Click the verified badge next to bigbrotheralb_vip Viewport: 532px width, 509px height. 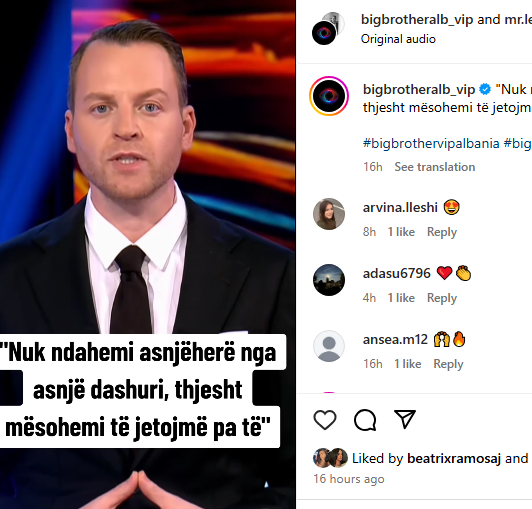click(x=485, y=89)
